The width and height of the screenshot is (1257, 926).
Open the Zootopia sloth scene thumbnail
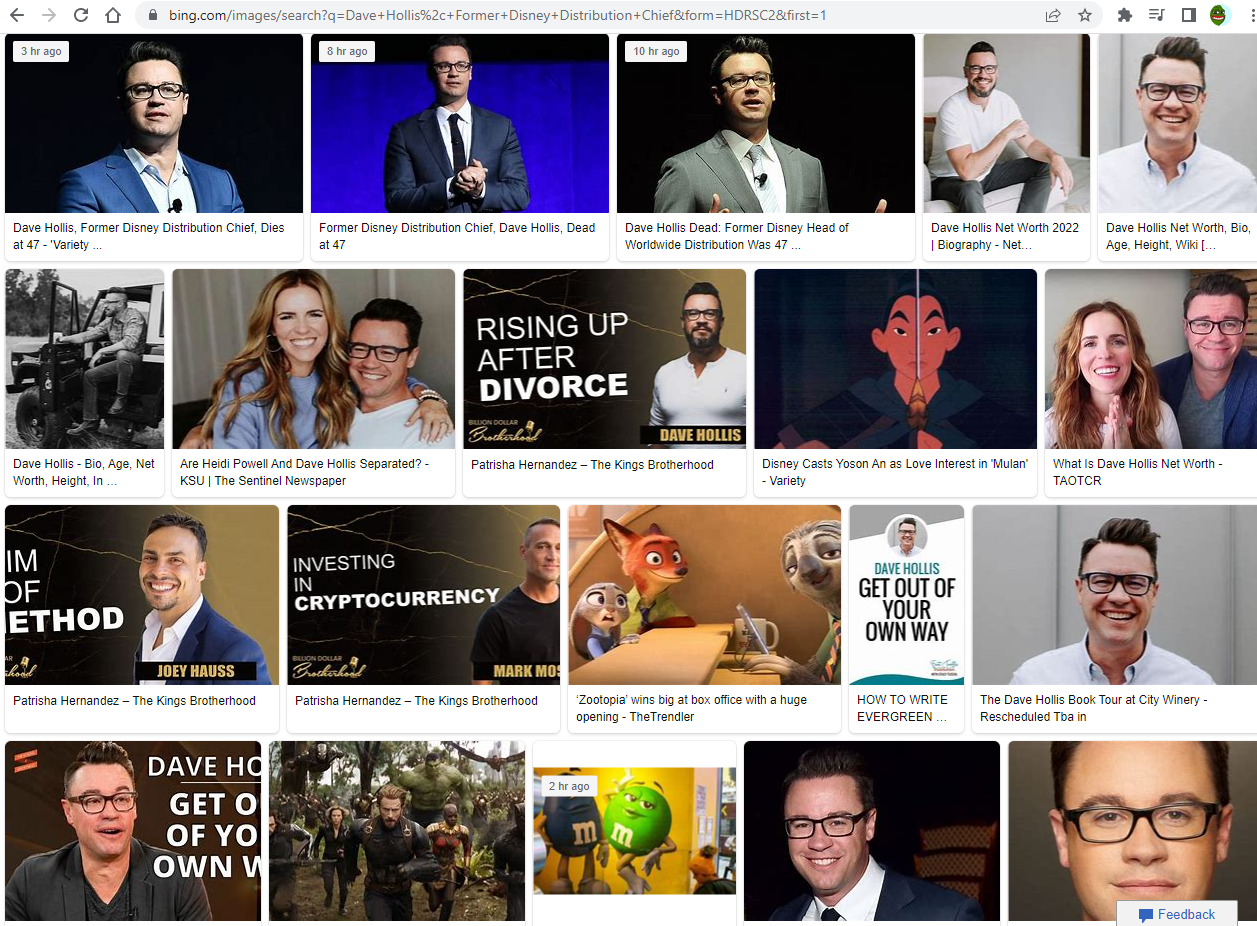[704, 595]
